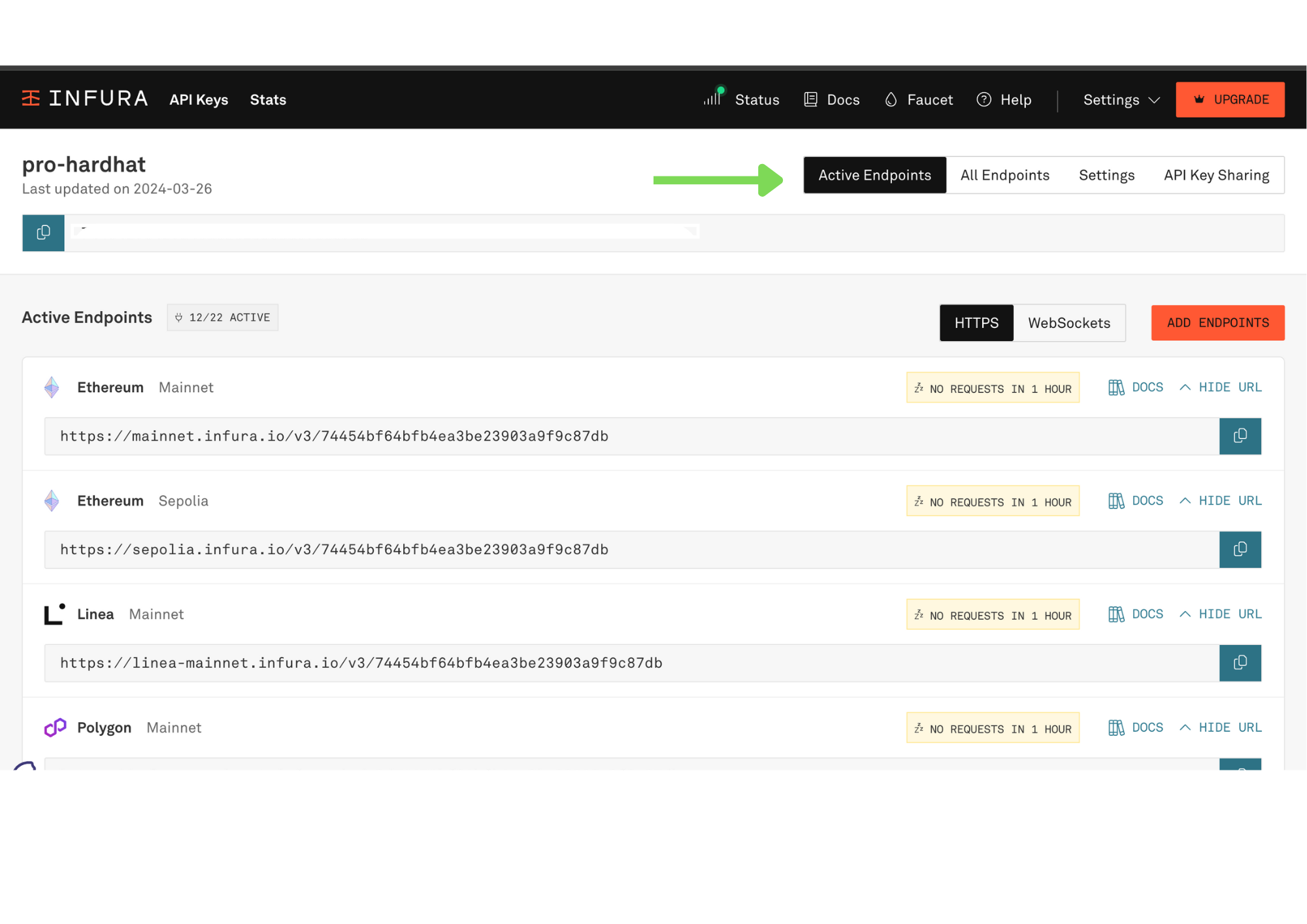Viewport: 1307px width, 924px height.
Task: Open the API Key Sharing tab
Action: pyautogui.click(x=1216, y=174)
